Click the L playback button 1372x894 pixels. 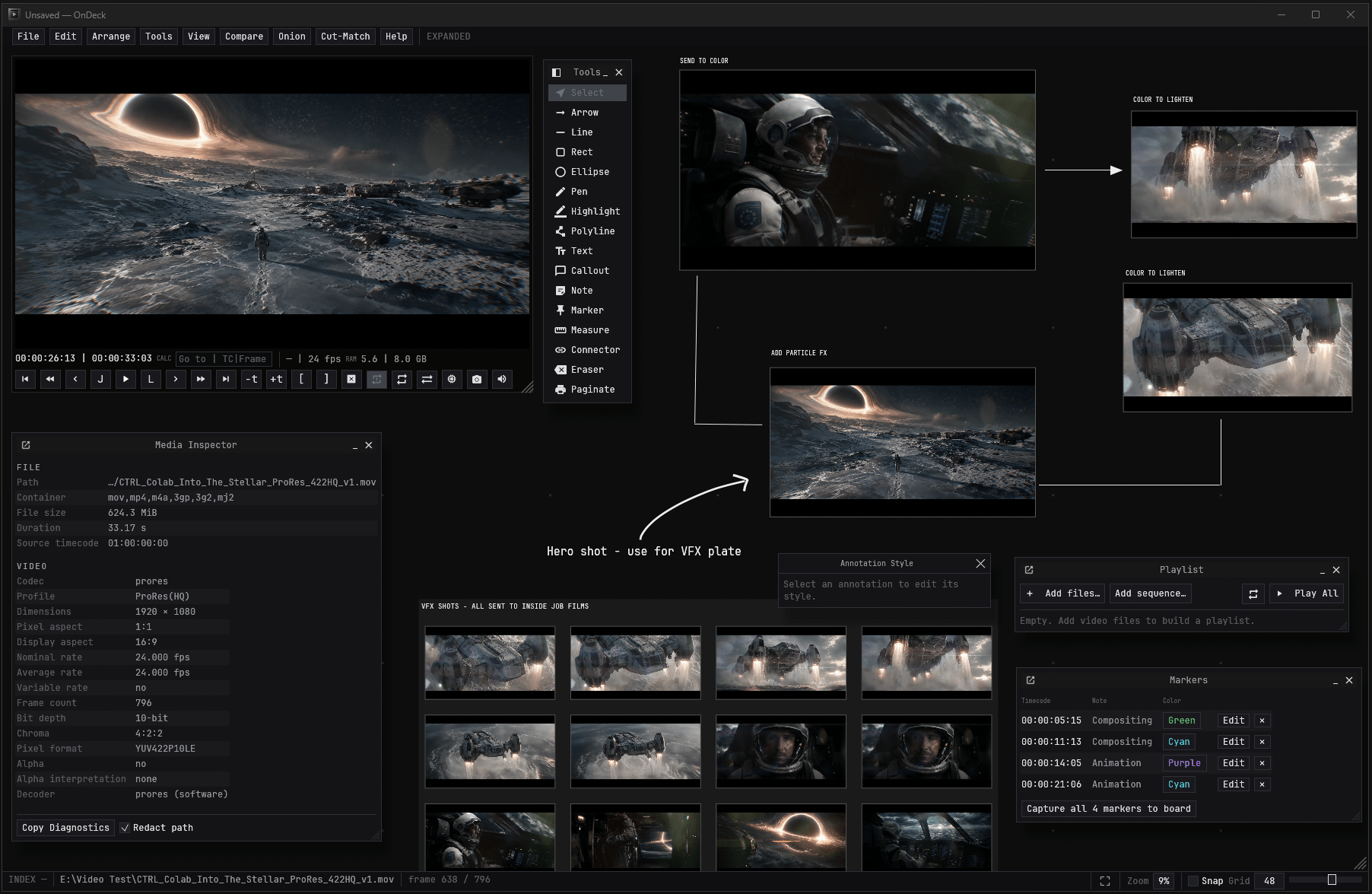coord(151,379)
